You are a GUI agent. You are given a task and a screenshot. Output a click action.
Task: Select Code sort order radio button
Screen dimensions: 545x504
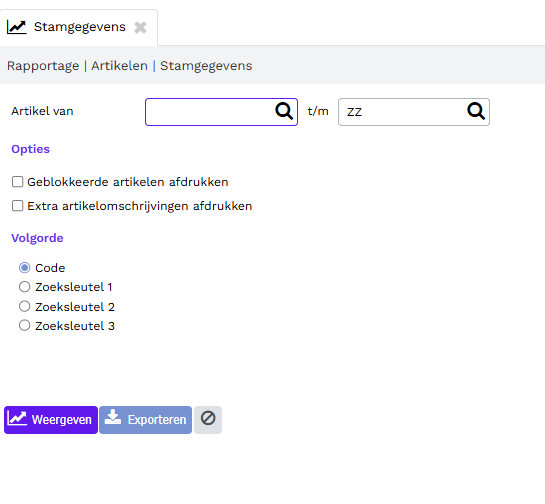(x=24, y=268)
